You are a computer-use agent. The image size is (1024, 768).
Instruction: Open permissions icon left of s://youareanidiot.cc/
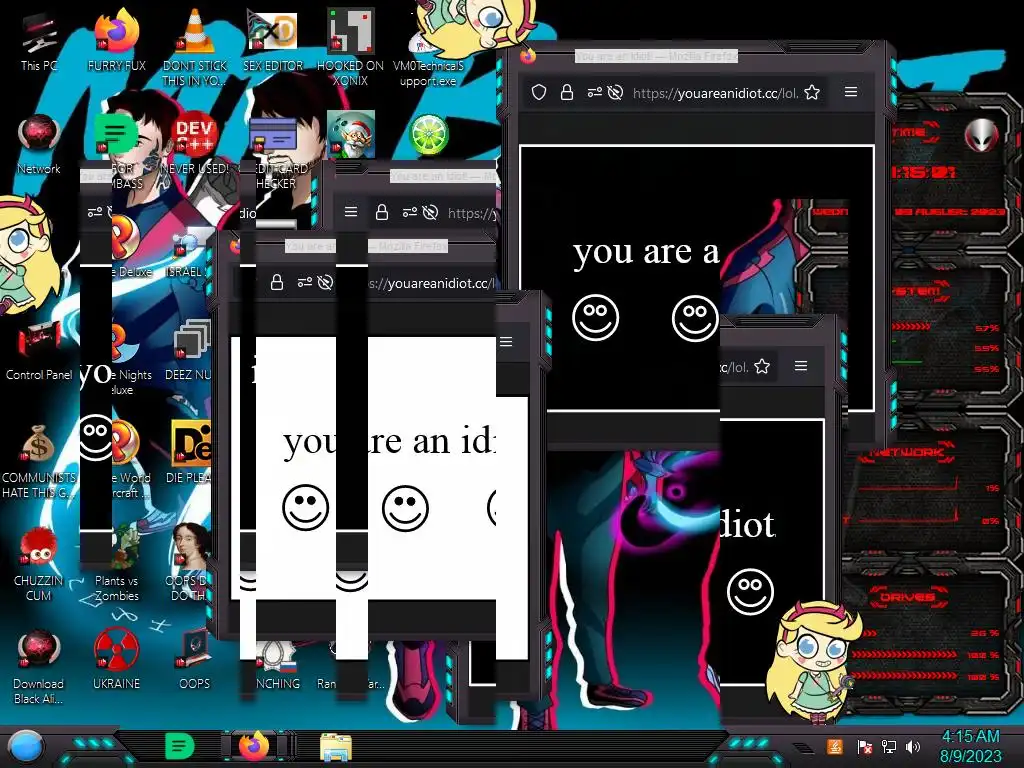tap(305, 282)
